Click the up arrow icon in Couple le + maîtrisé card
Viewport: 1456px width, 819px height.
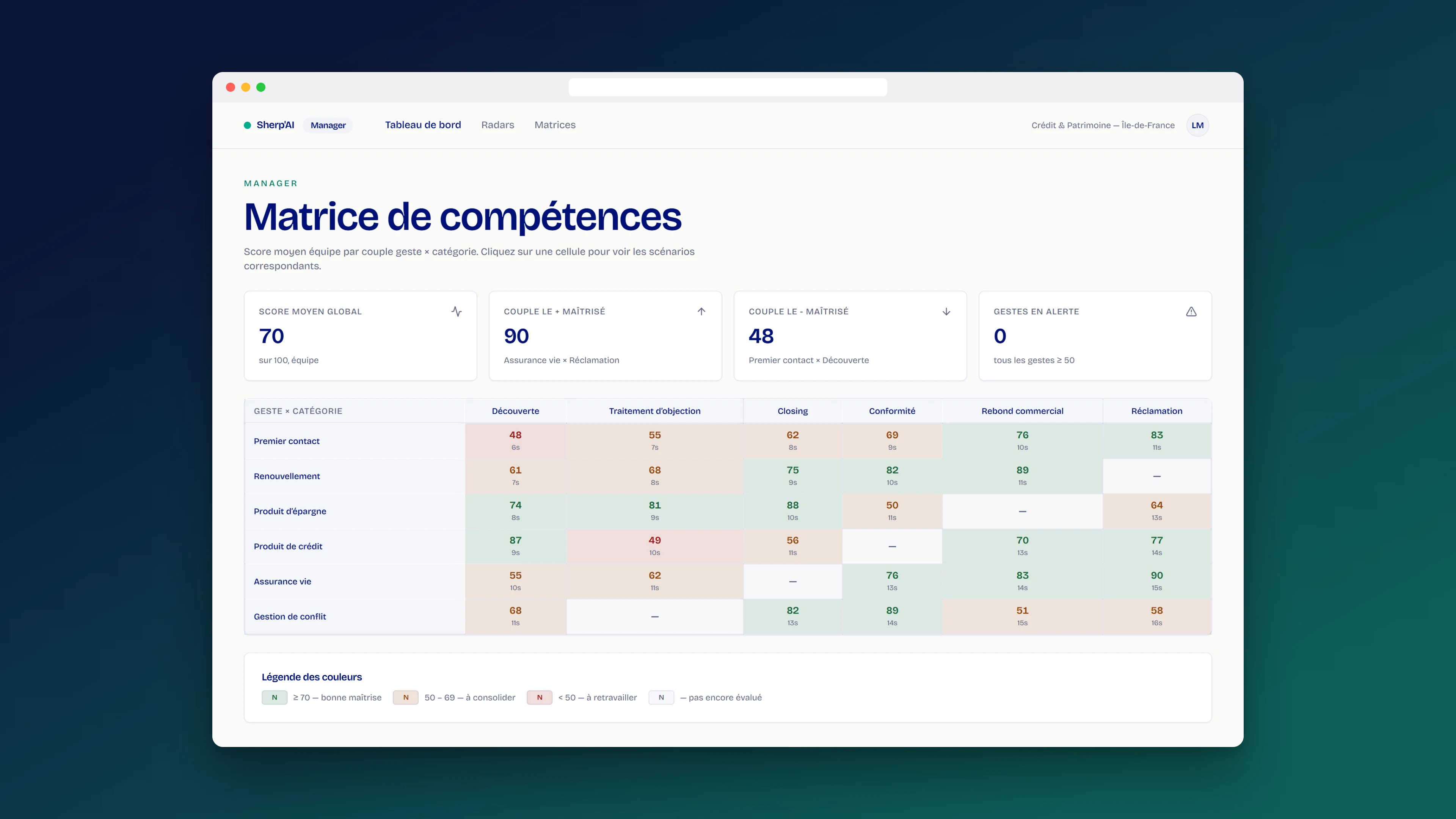coord(701,311)
